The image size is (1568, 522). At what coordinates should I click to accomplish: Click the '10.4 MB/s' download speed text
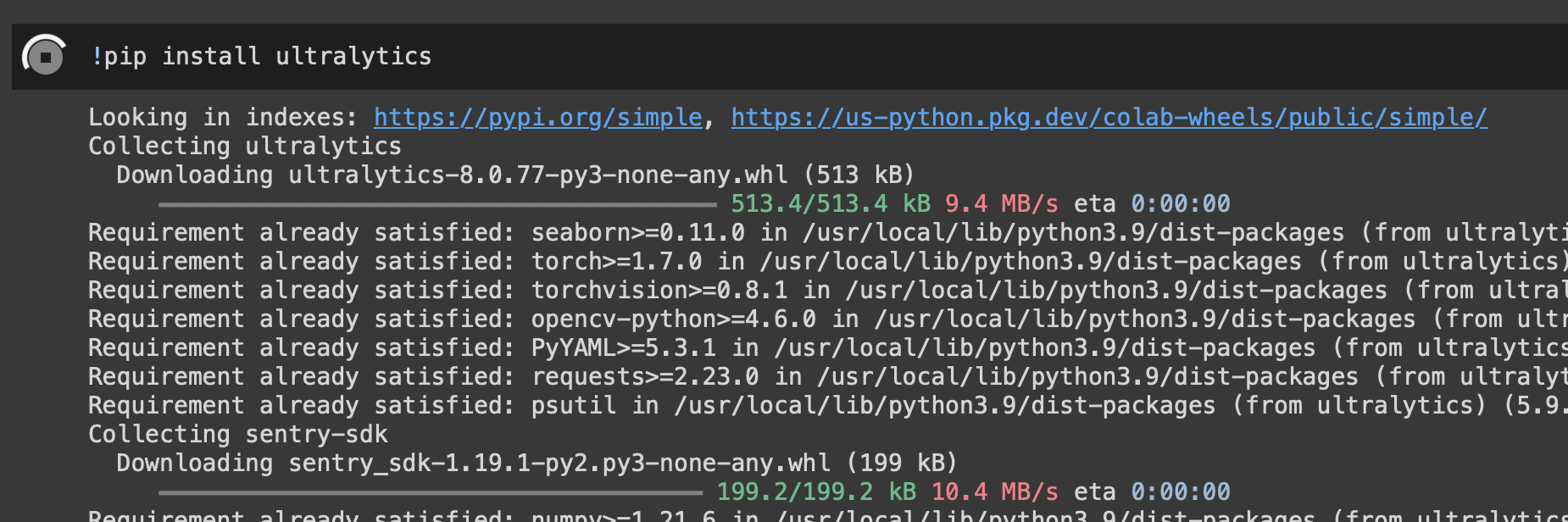[x=994, y=492]
